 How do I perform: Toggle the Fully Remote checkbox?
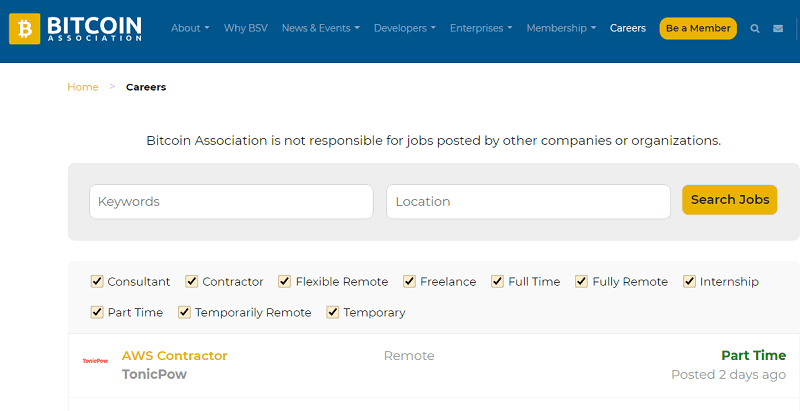coord(582,282)
